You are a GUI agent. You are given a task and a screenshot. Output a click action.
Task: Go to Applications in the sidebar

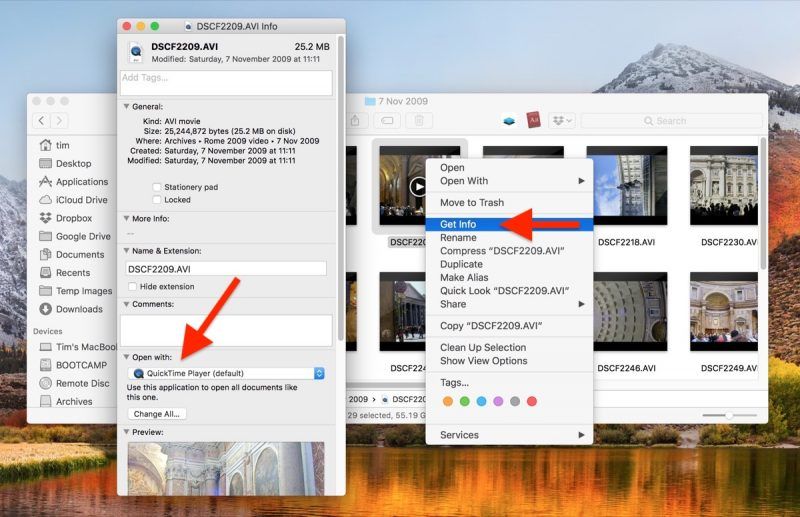tap(81, 182)
